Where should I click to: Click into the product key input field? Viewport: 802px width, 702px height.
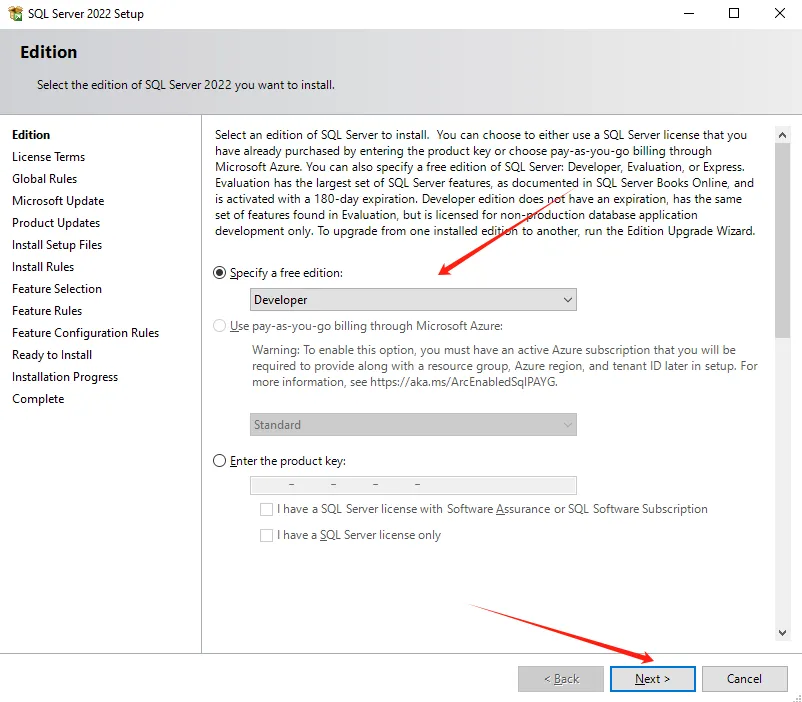413,485
